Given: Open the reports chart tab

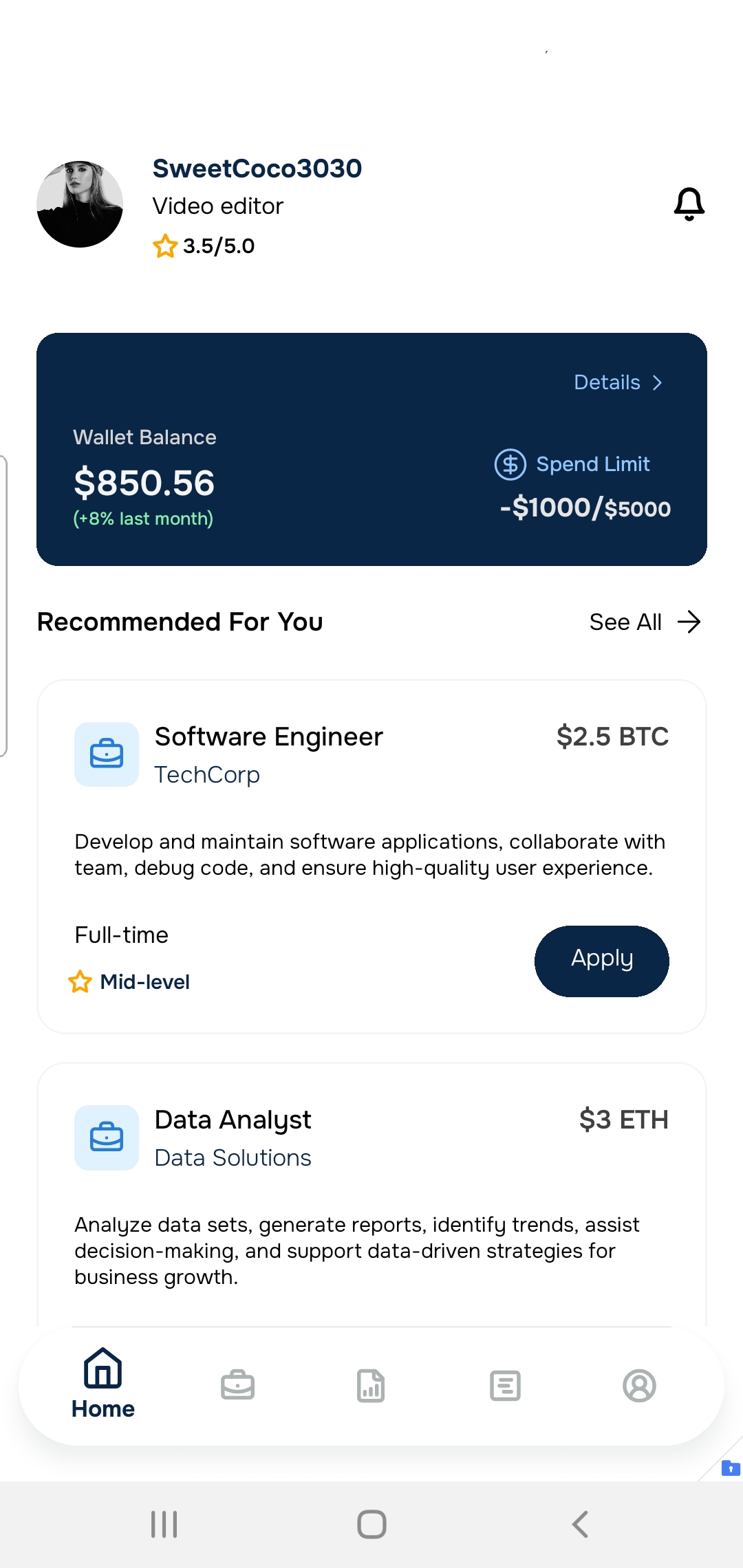Looking at the screenshot, I should tap(371, 1385).
